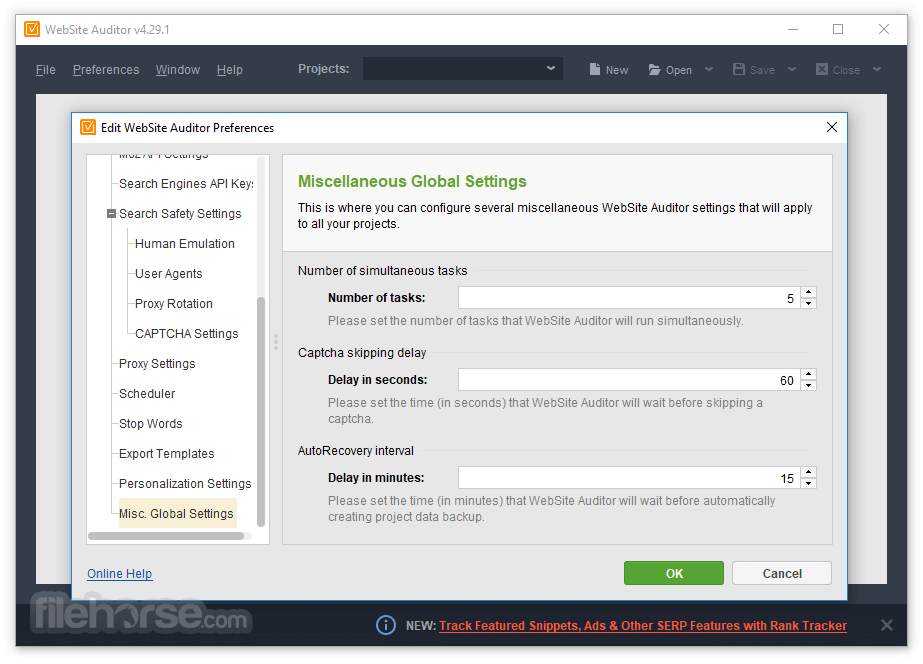Select Human Emulation in the tree
The height and width of the screenshot is (664, 923).
pyautogui.click(x=185, y=244)
